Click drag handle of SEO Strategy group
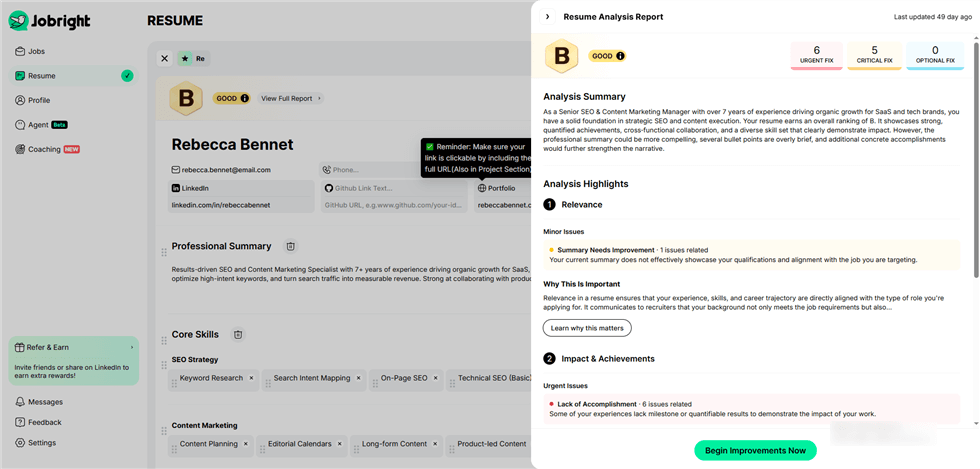 [x=164, y=364]
